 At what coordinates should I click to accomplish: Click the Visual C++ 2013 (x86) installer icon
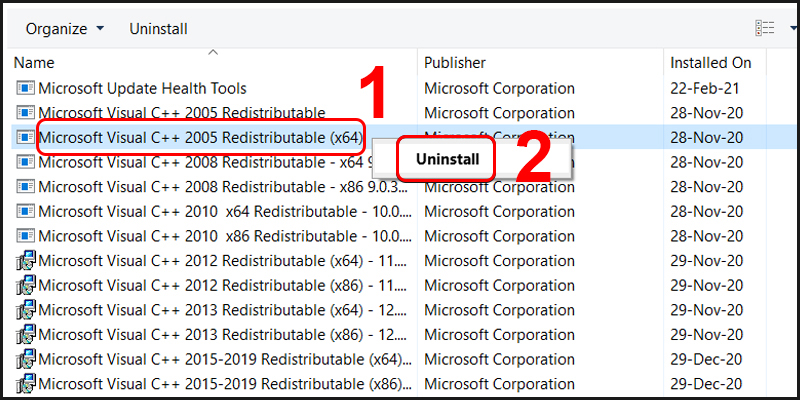(x=26, y=334)
